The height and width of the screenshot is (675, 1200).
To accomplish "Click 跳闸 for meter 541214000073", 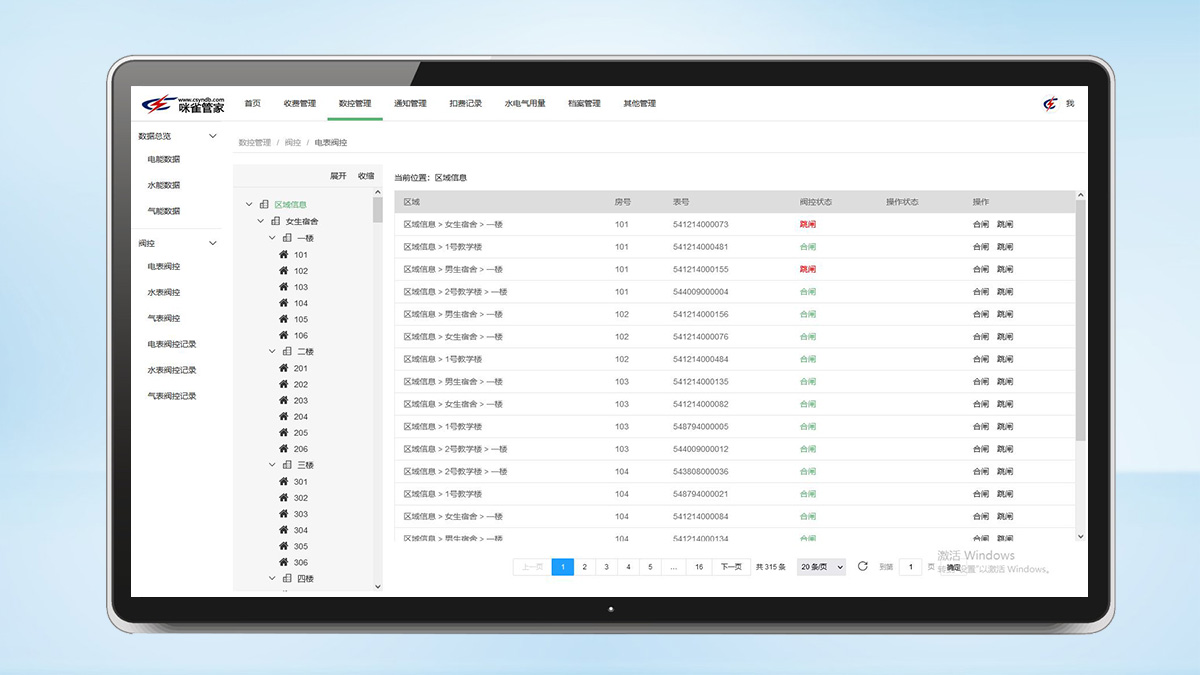I will (x=1005, y=225).
